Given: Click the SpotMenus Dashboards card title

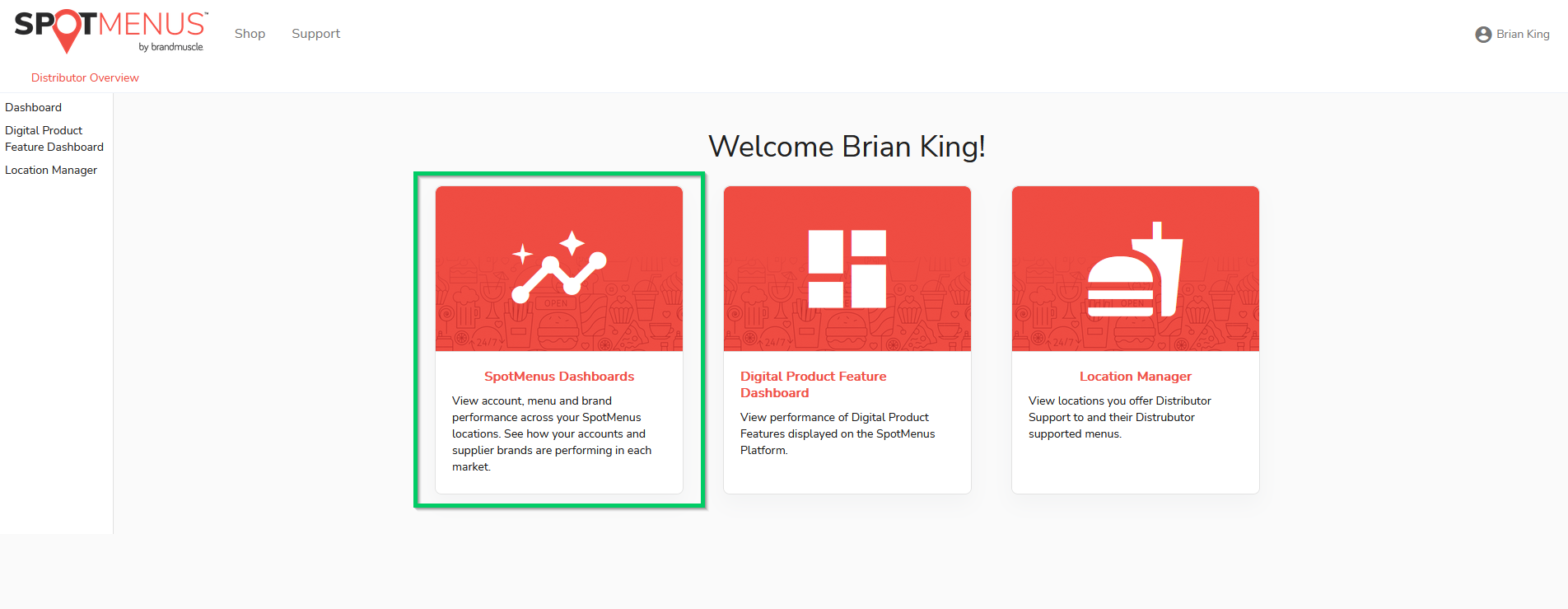Looking at the screenshot, I should (558, 377).
